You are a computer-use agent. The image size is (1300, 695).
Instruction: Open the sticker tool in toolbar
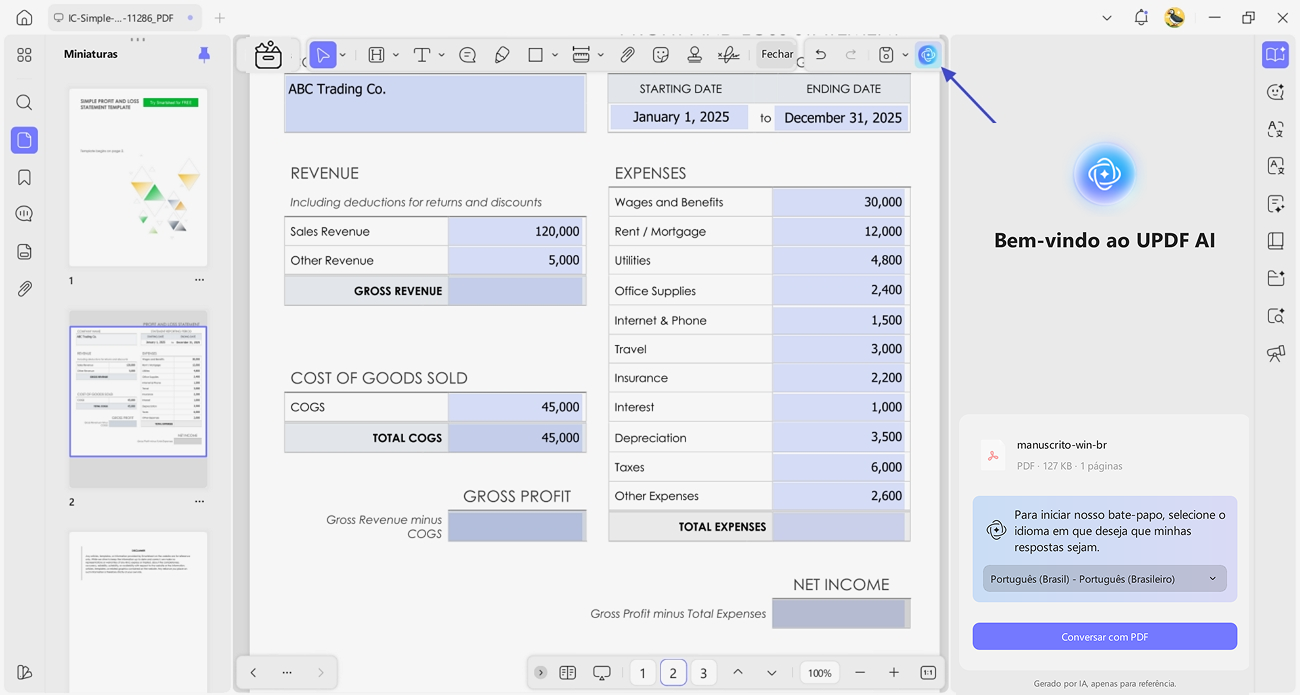pyautogui.click(x=661, y=55)
